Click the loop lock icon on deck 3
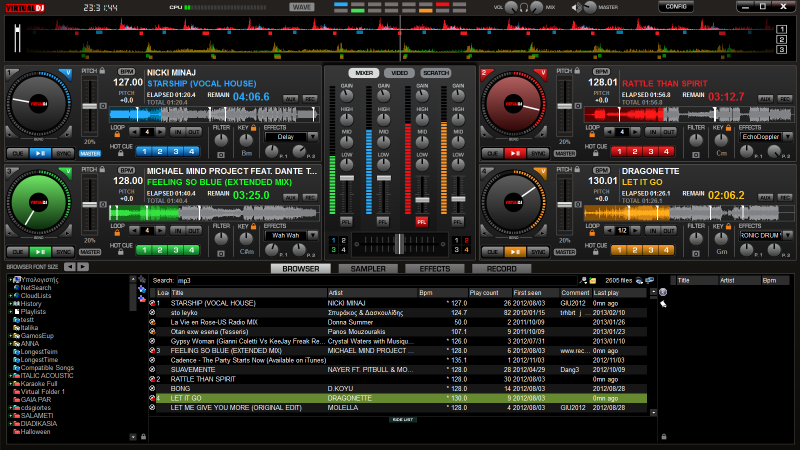Screen dimensions: 800x450 (117, 233)
